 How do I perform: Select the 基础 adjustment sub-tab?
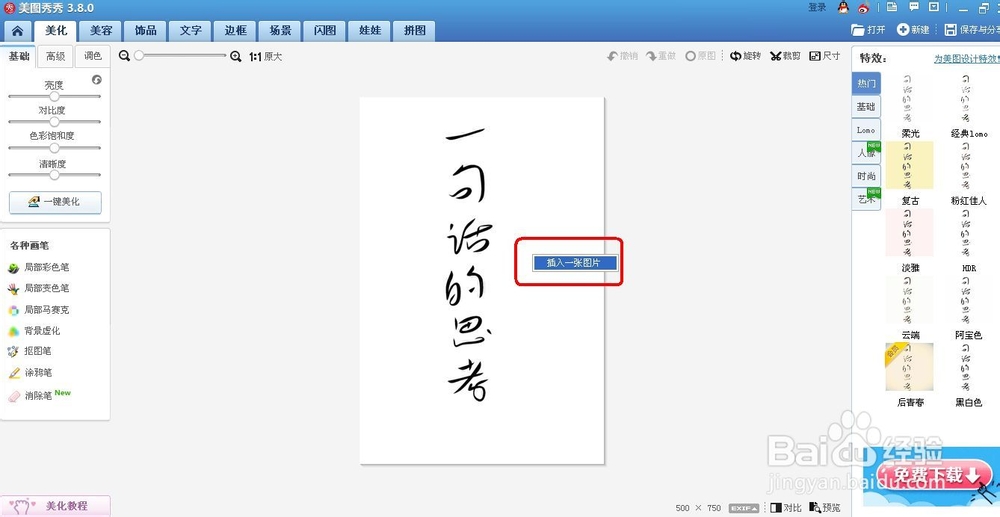[18, 56]
